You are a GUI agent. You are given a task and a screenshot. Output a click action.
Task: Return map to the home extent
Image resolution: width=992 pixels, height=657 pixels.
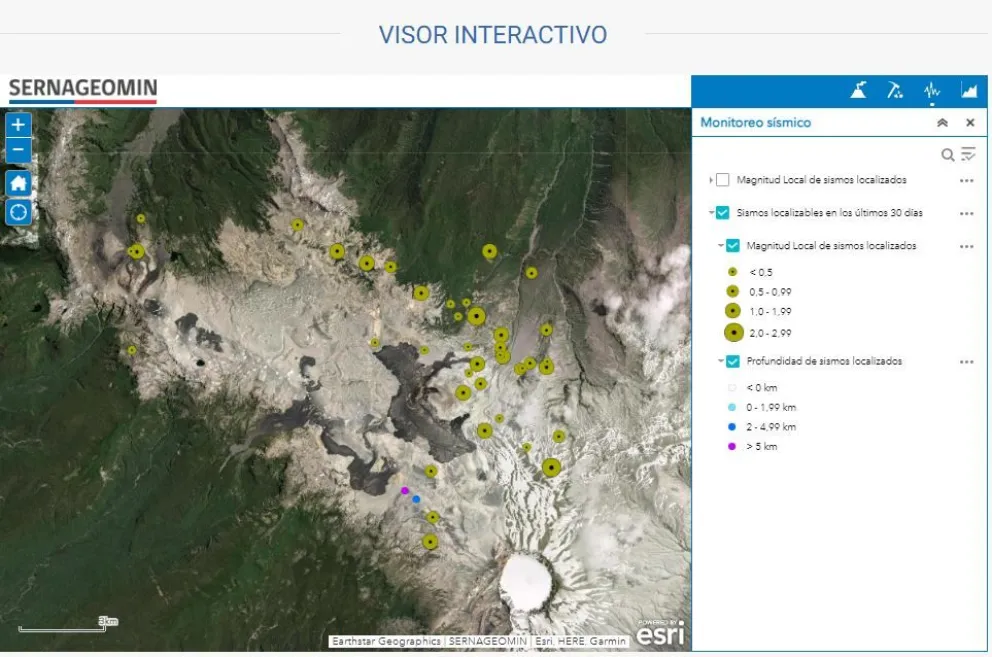[x=19, y=184]
